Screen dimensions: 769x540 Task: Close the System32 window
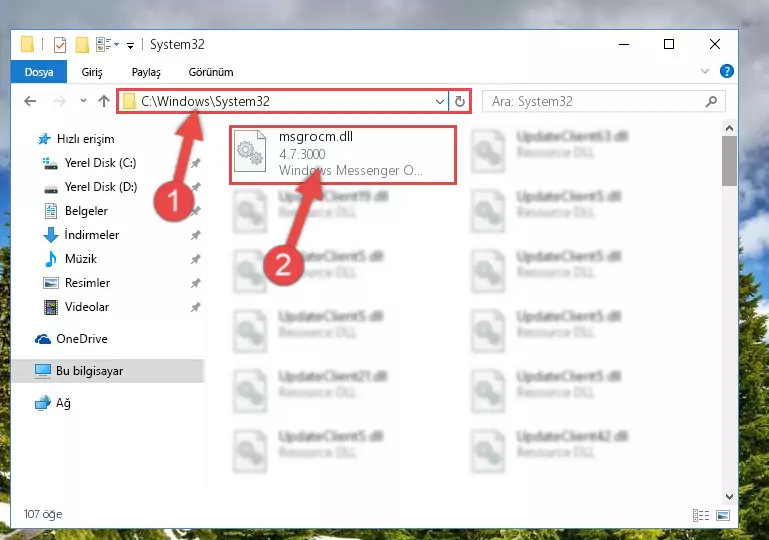tap(715, 45)
